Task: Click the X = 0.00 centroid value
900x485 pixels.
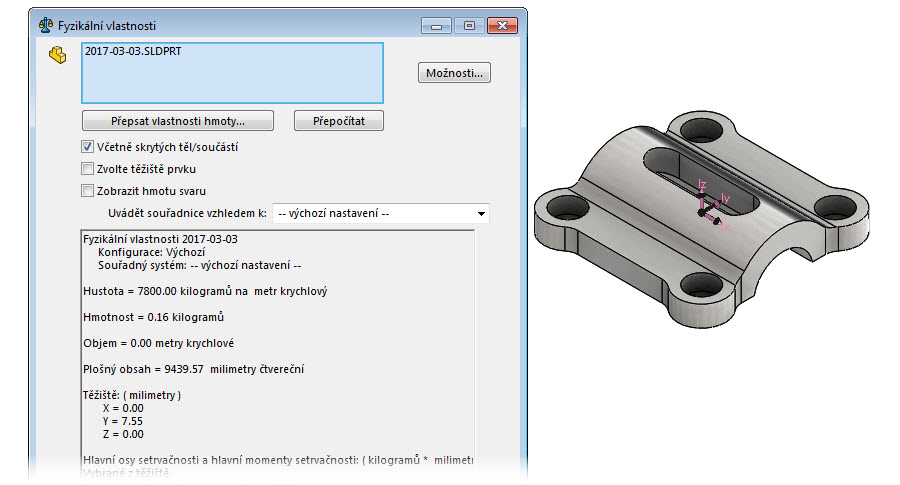Action: point(123,408)
